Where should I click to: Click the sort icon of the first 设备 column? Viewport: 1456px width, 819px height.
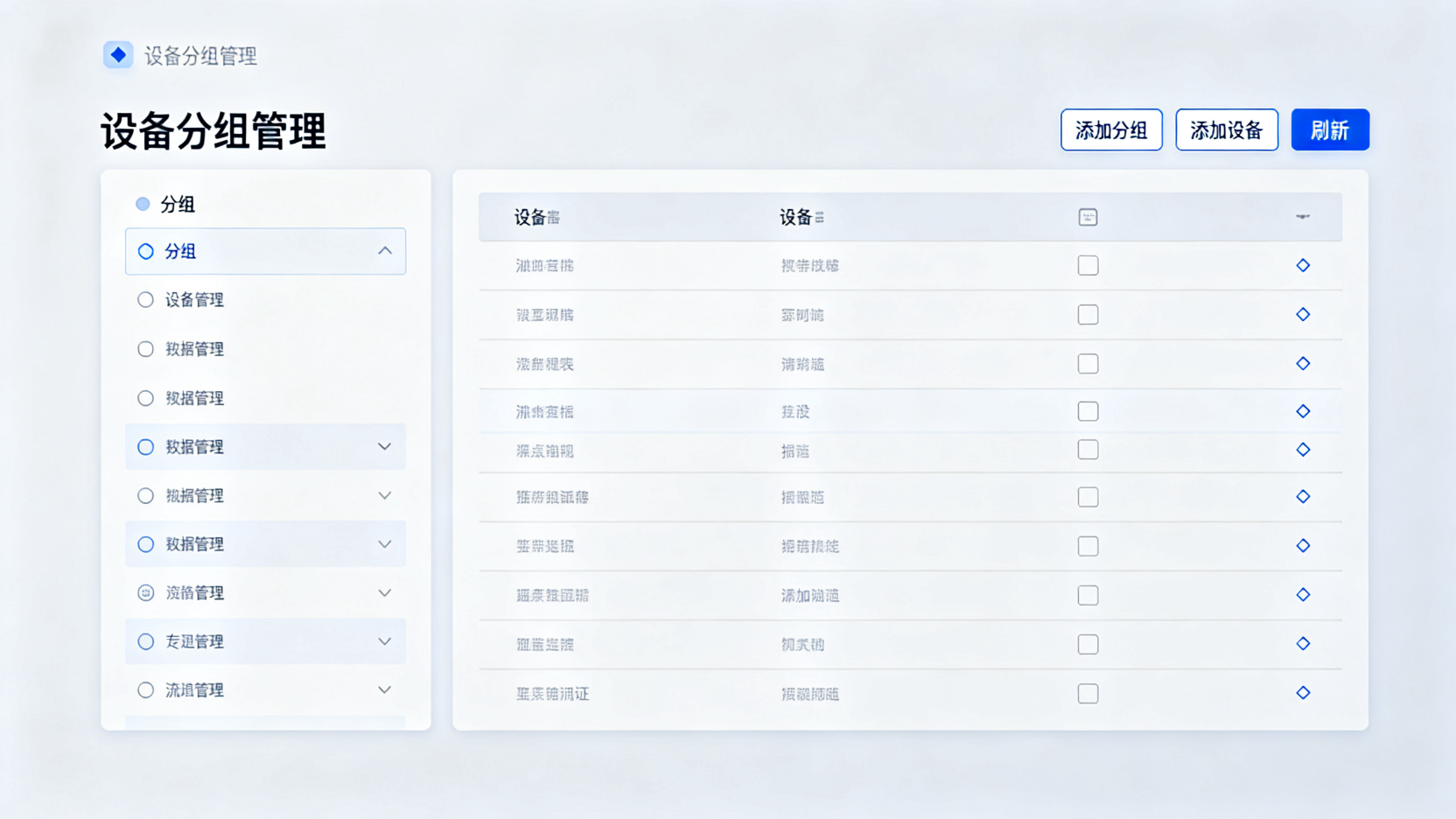[x=553, y=218]
